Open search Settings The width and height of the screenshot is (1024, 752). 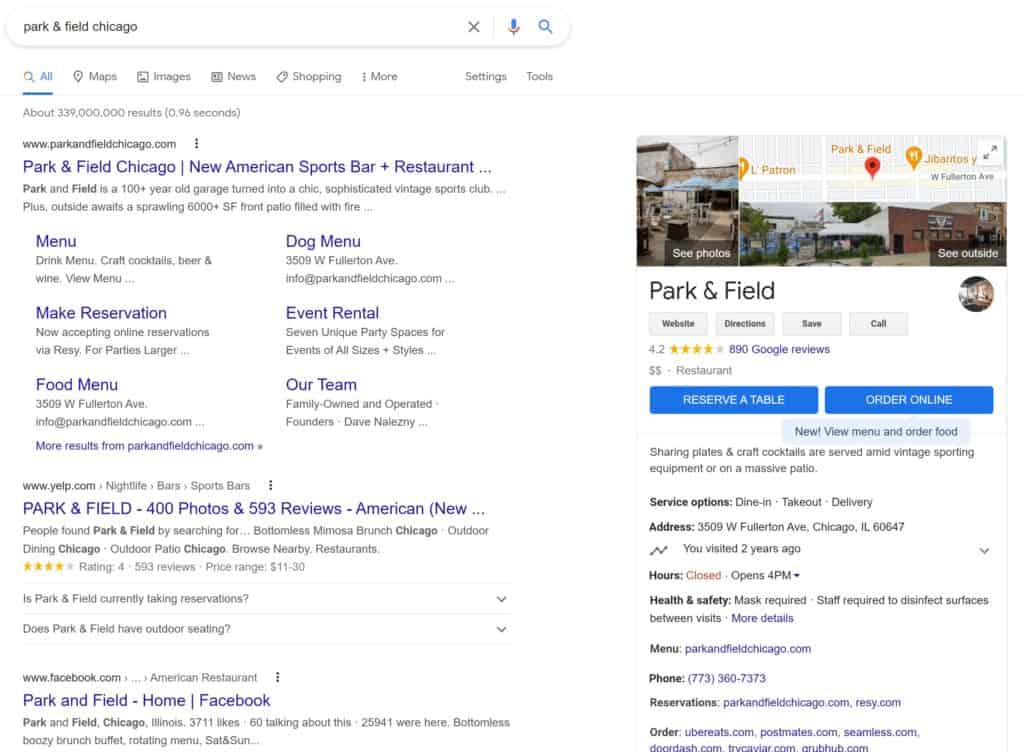click(x=486, y=76)
